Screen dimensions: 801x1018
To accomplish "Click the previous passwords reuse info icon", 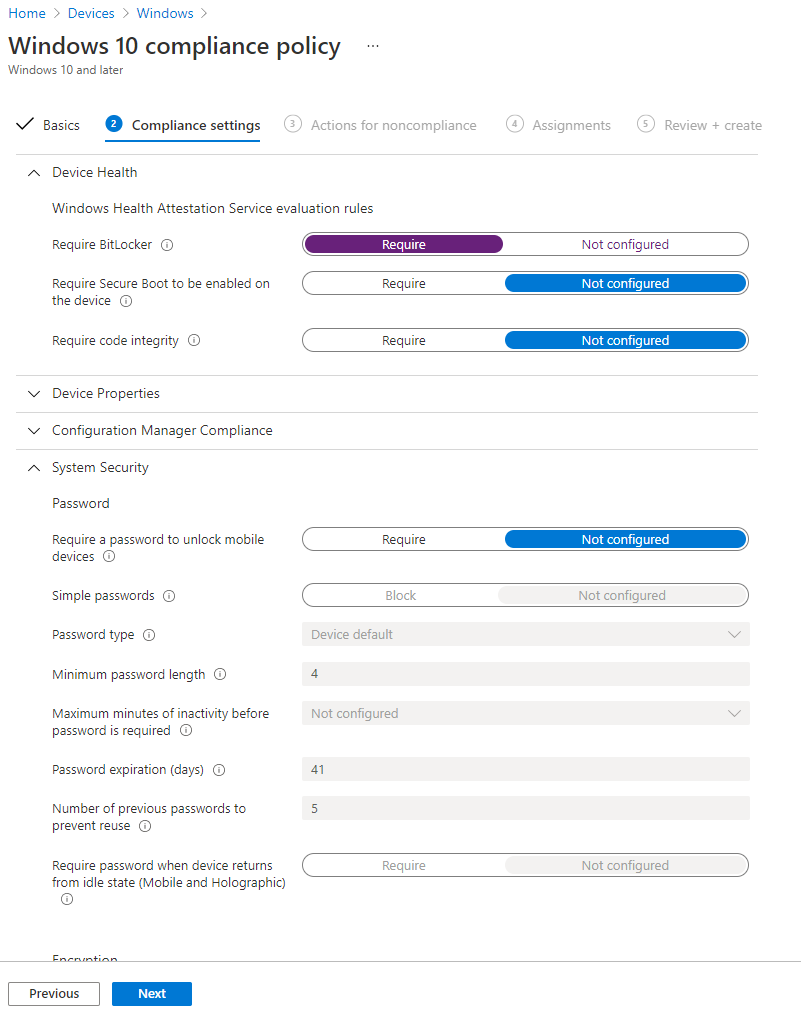I will pyautogui.click(x=145, y=826).
